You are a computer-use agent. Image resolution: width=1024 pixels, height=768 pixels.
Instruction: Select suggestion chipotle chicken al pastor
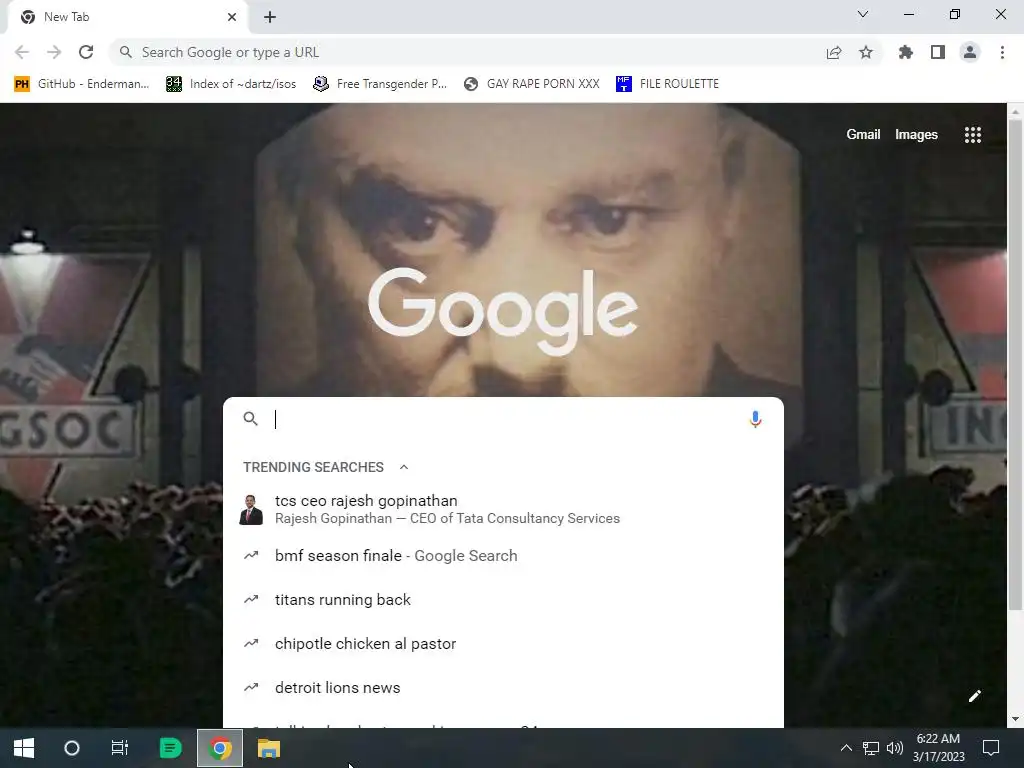coord(503,644)
